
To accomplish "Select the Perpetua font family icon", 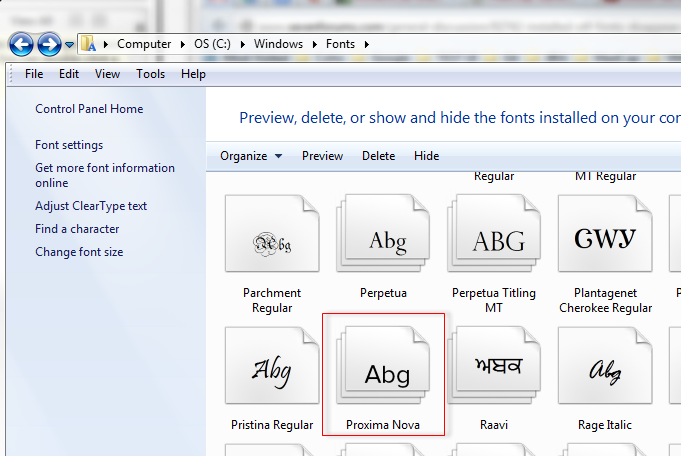I will click(383, 234).
